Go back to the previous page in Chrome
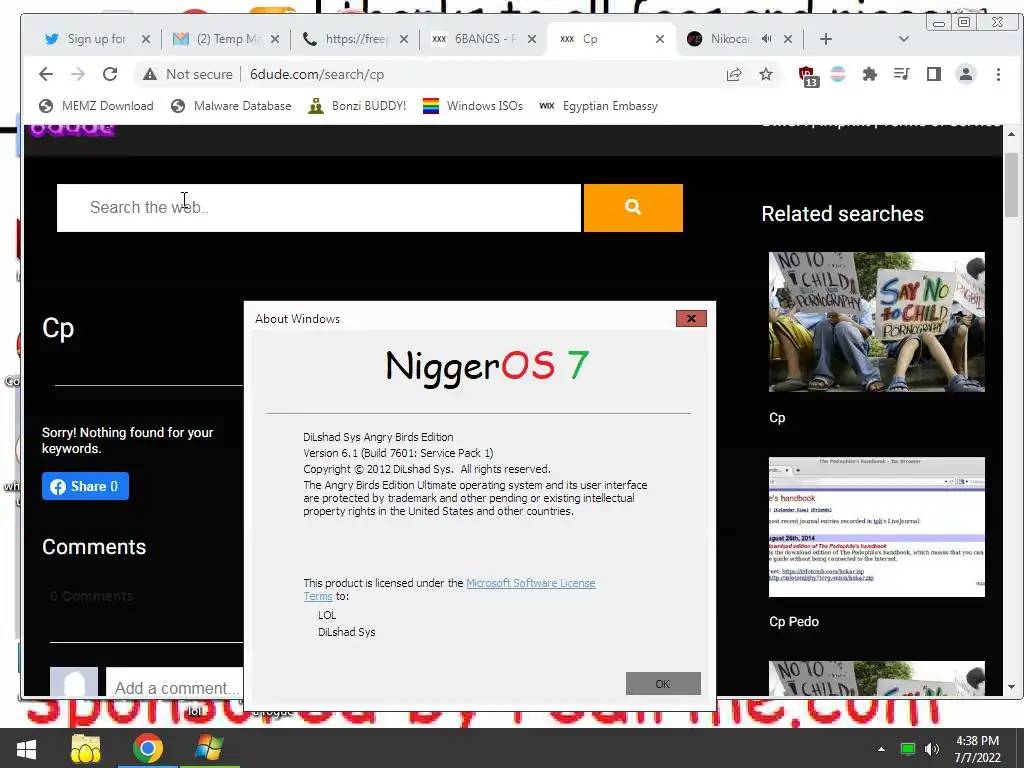 46,74
